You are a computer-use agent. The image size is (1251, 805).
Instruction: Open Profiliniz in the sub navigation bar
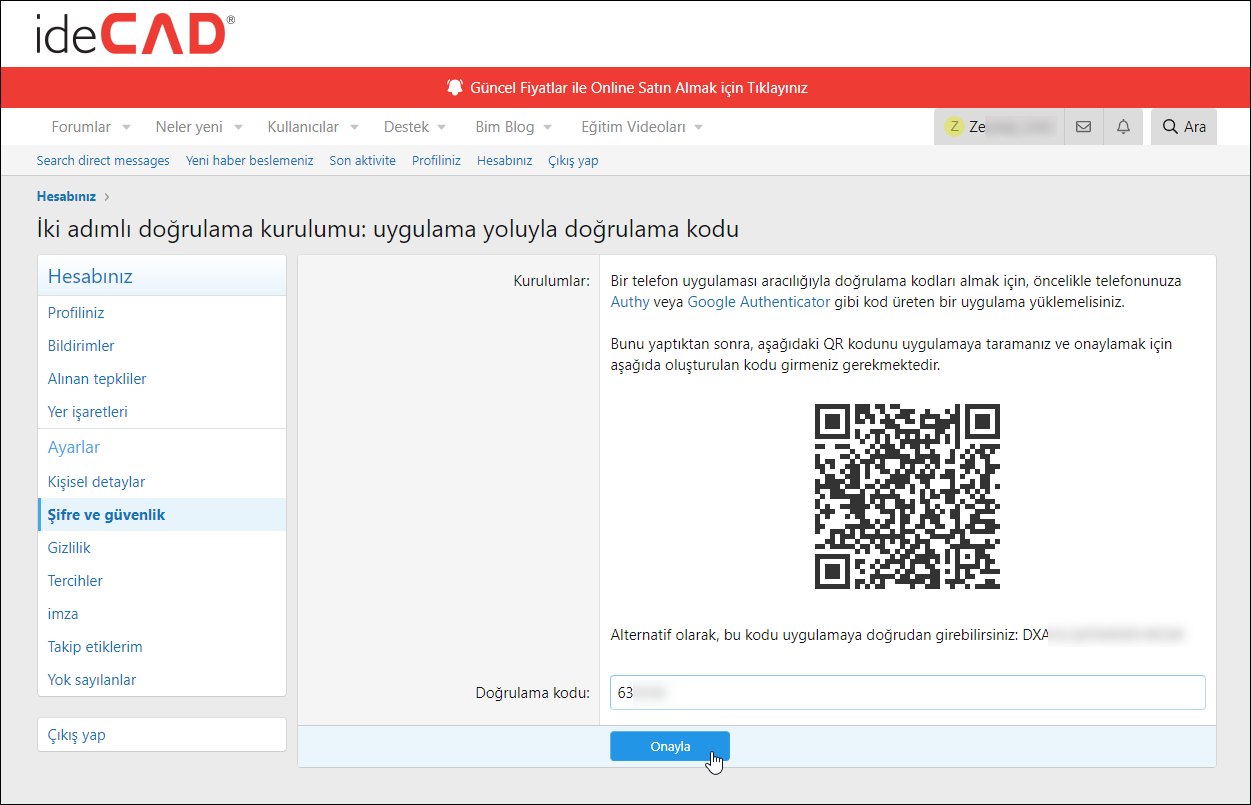click(x=436, y=160)
